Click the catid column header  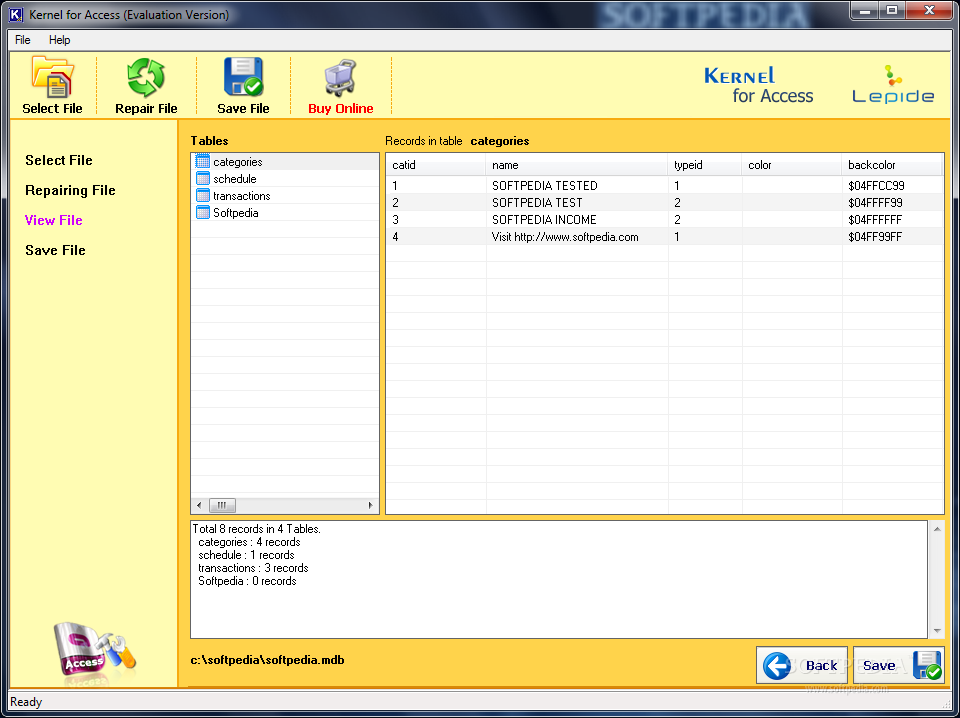coord(436,165)
